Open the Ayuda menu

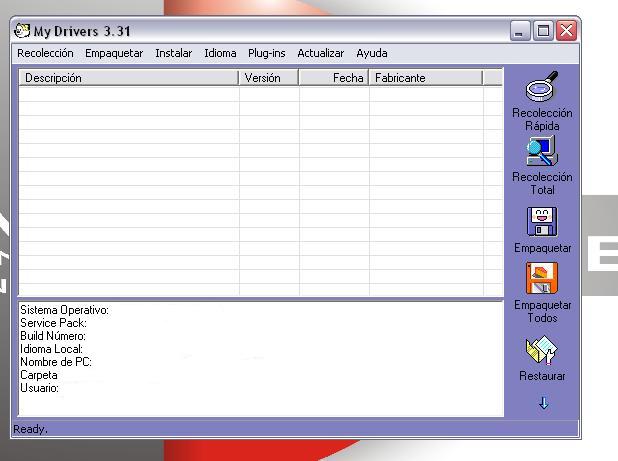(x=372, y=53)
